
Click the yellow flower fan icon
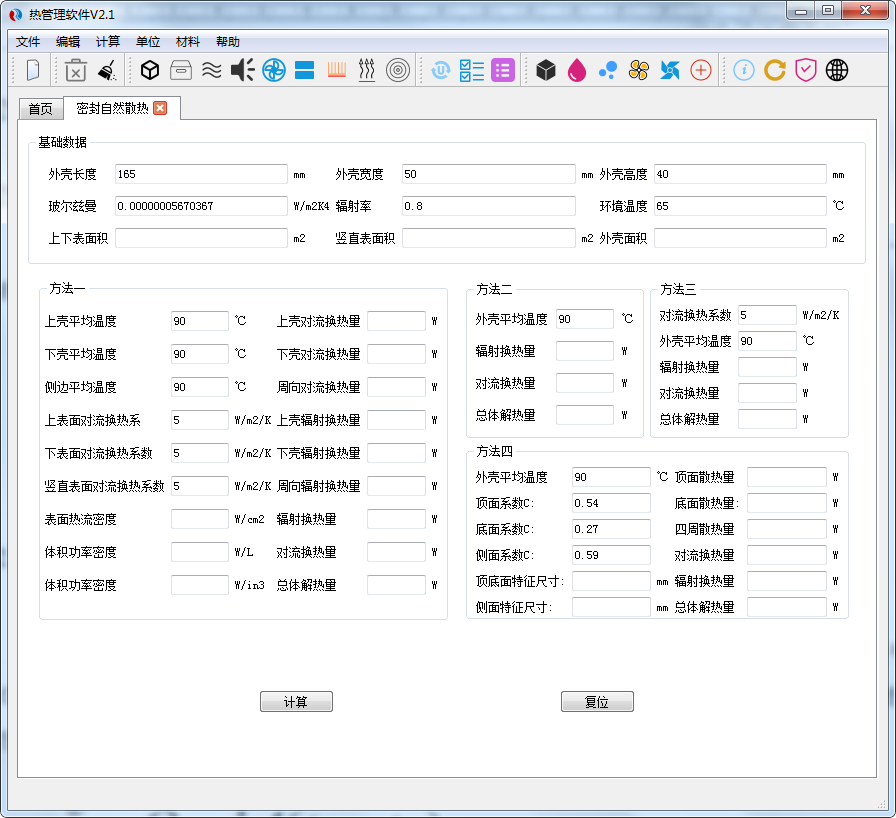(x=636, y=70)
